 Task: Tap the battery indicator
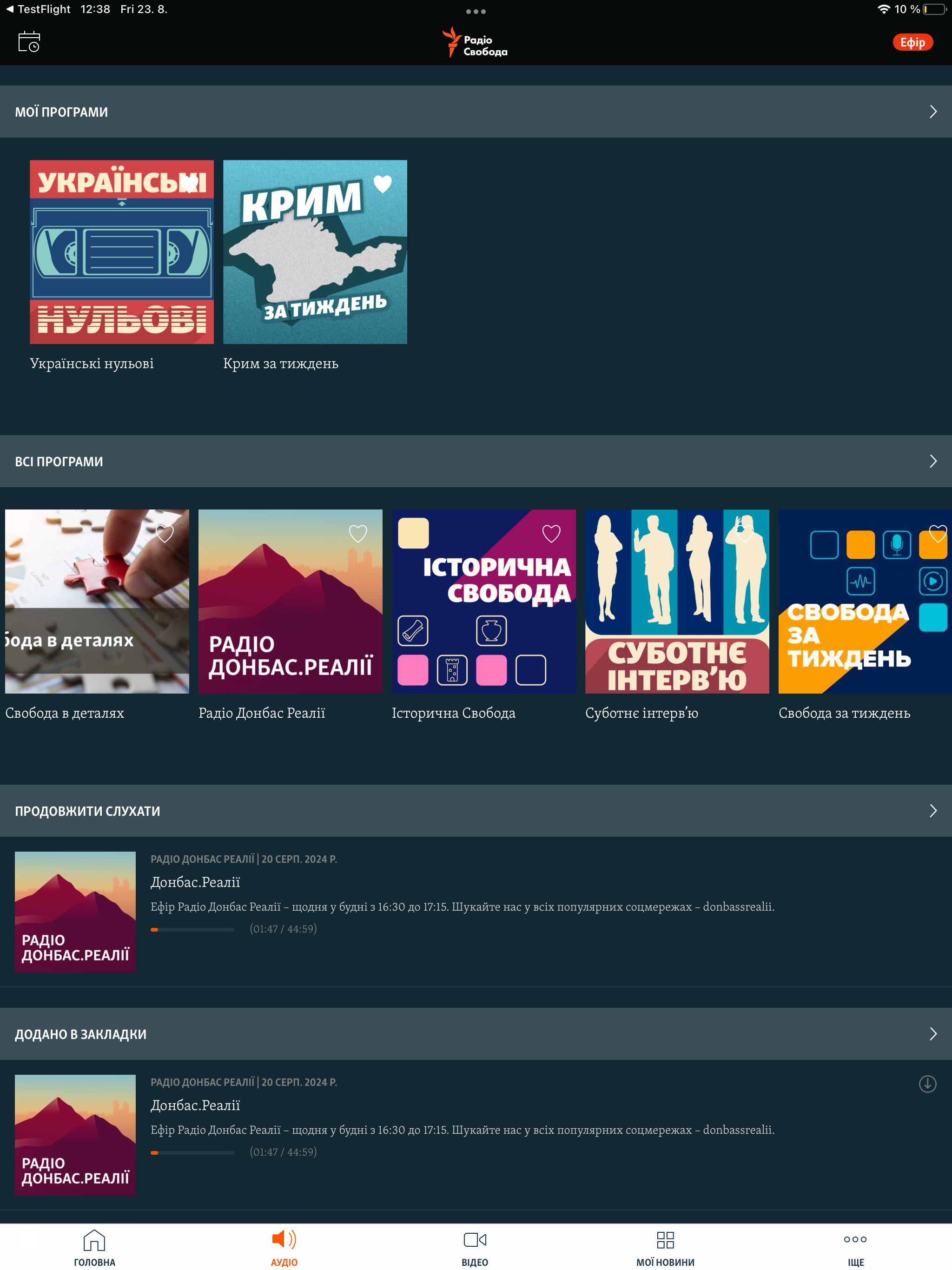tap(934, 9)
